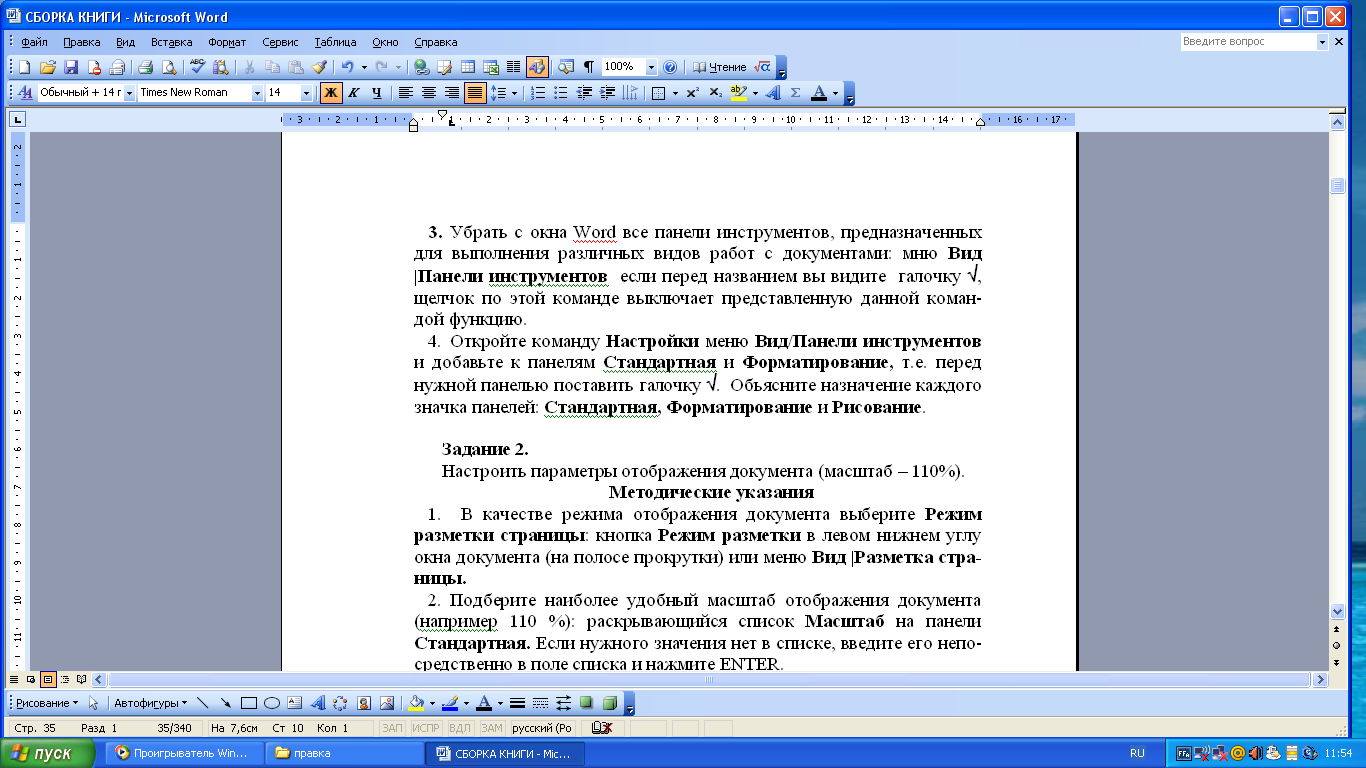
Task: Click the Save floppy disk icon
Action: (x=71, y=67)
